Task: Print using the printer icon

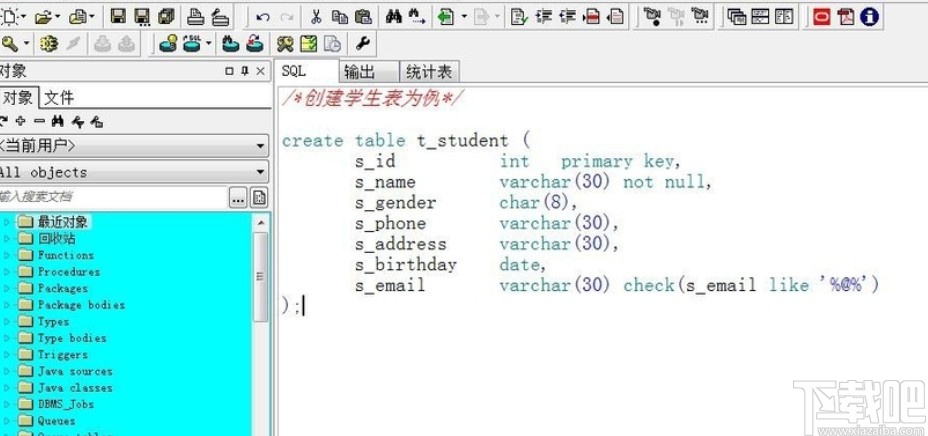Action: pyautogui.click(x=196, y=17)
